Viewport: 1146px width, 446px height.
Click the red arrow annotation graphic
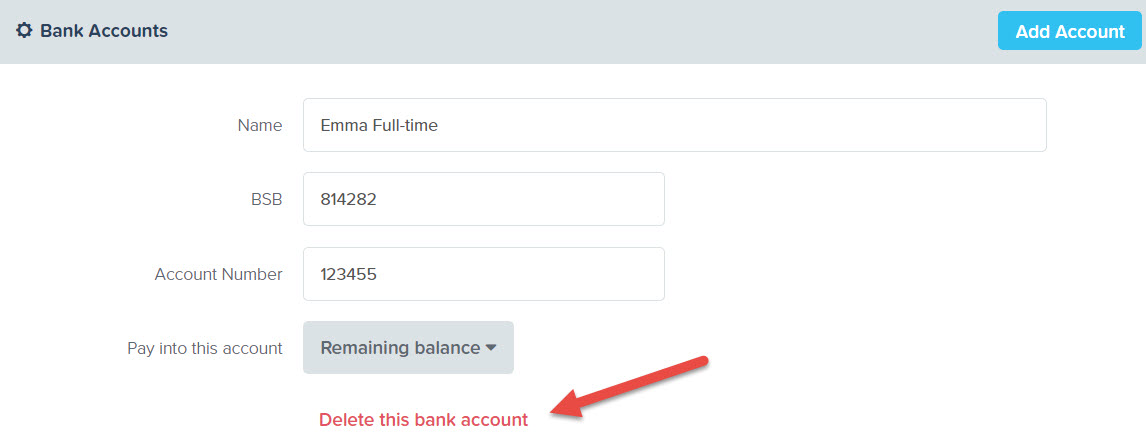629,388
